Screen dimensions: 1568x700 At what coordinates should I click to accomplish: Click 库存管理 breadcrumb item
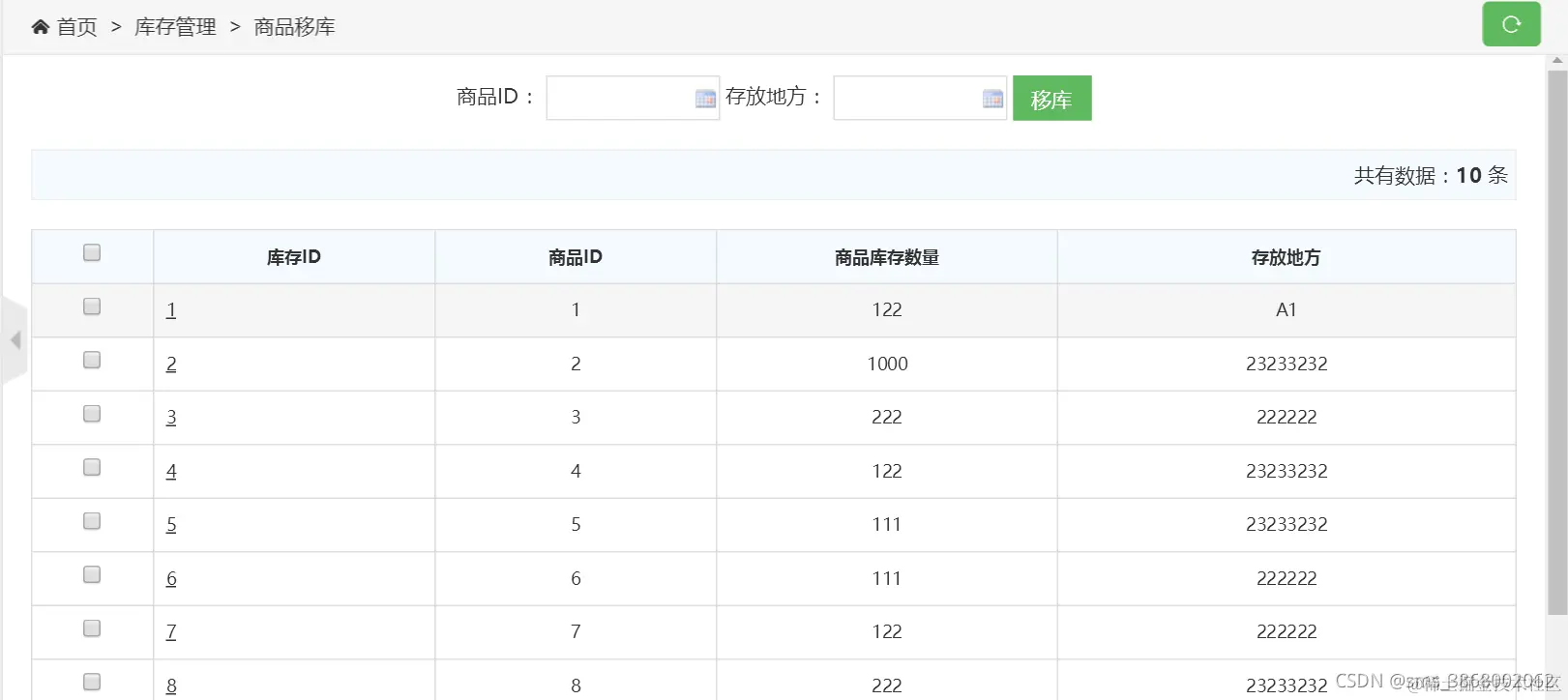tap(175, 27)
